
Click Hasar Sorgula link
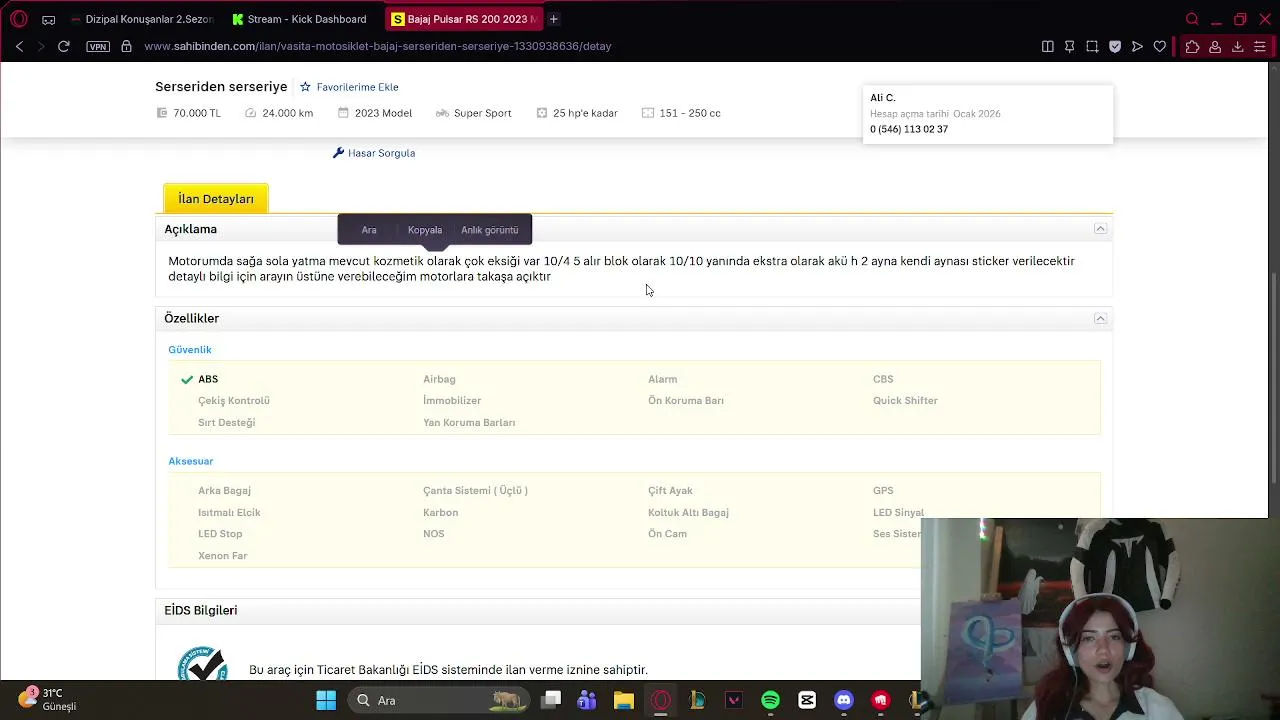381,153
